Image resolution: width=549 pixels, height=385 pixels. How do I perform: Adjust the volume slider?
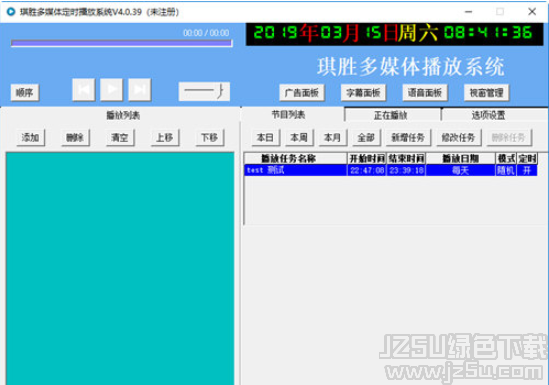(x=204, y=92)
